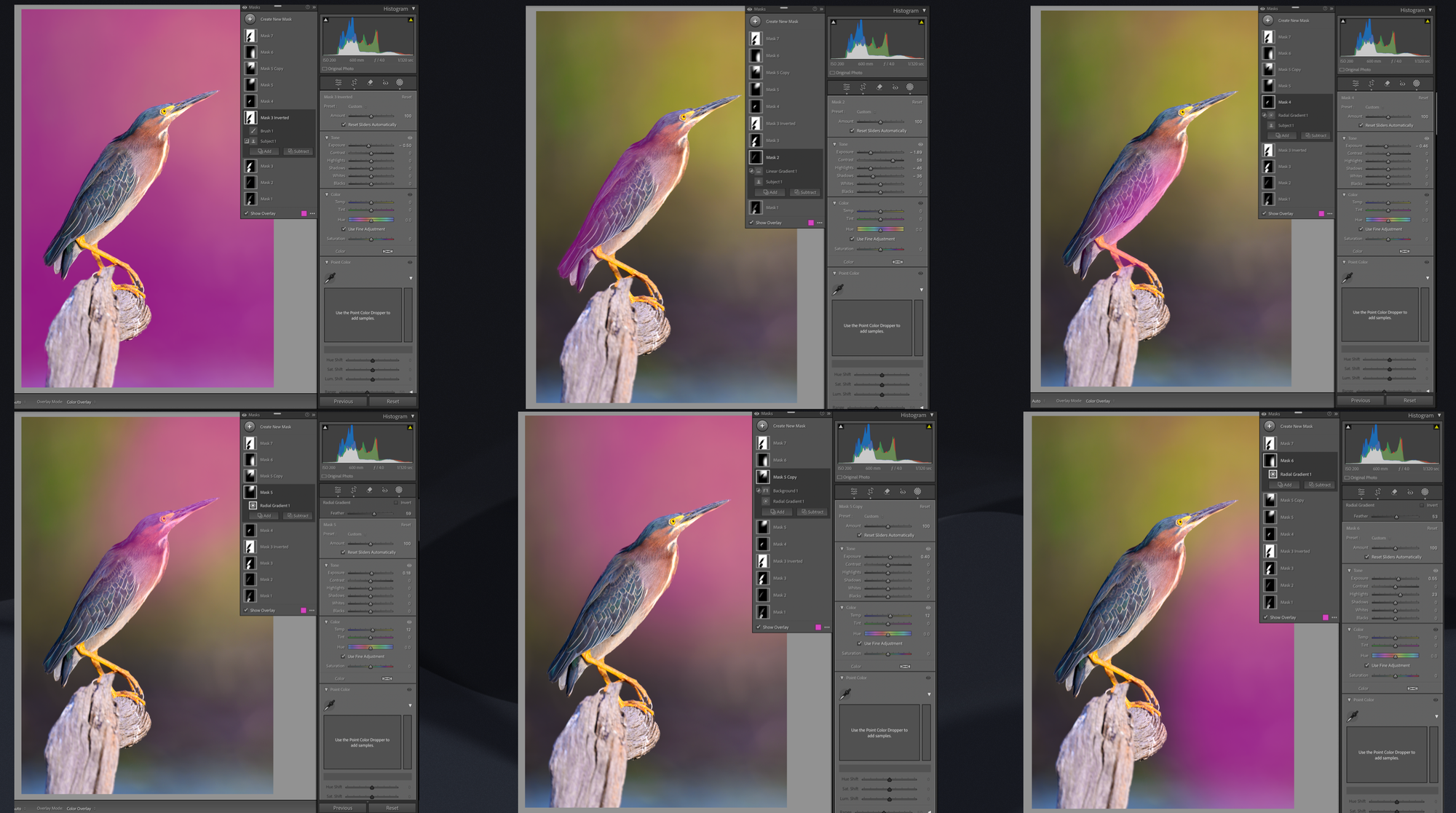Viewport: 1456px width, 813px height.
Task: Toggle Invert checkbox beside Feather value 59
Action: tap(396, 502)
